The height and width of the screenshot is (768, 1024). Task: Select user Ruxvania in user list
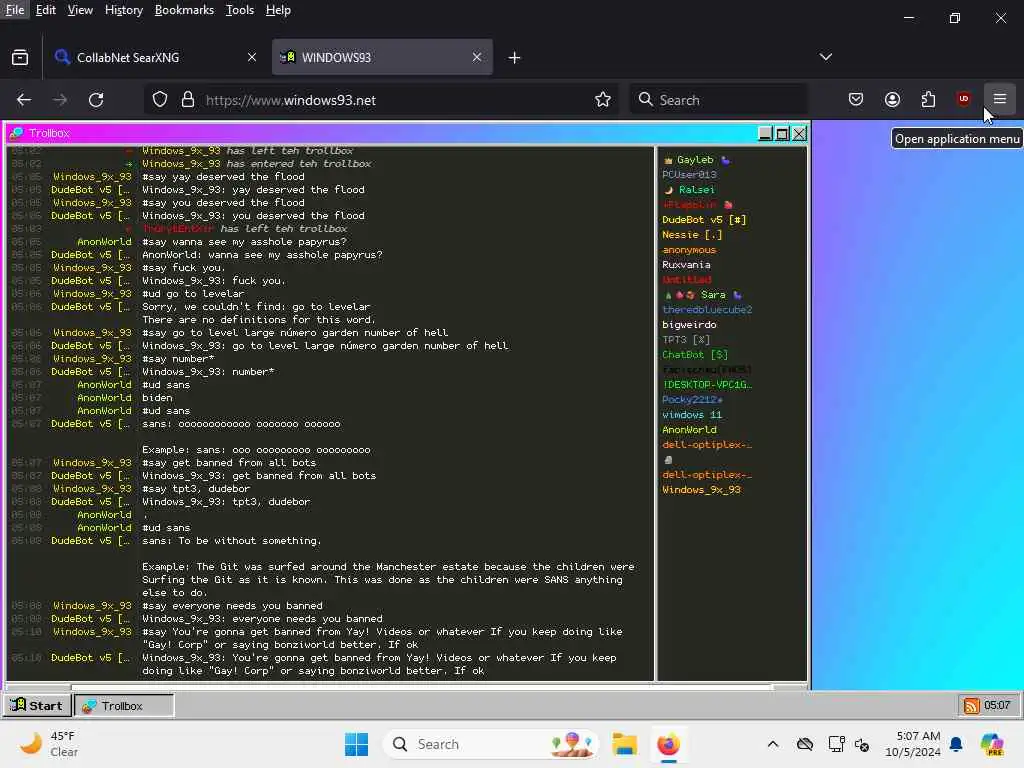click(x=686, y=264)
